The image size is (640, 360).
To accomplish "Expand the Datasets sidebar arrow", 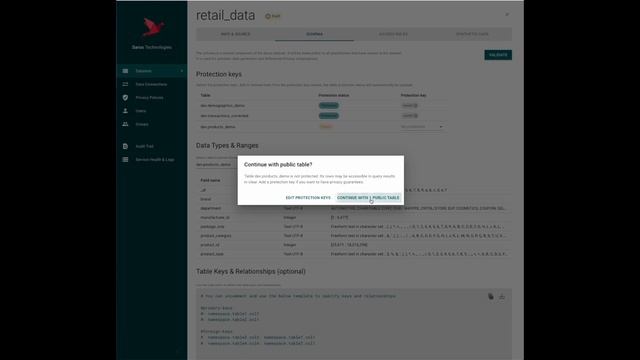I will pyautogui.click(x=182, y=71).
